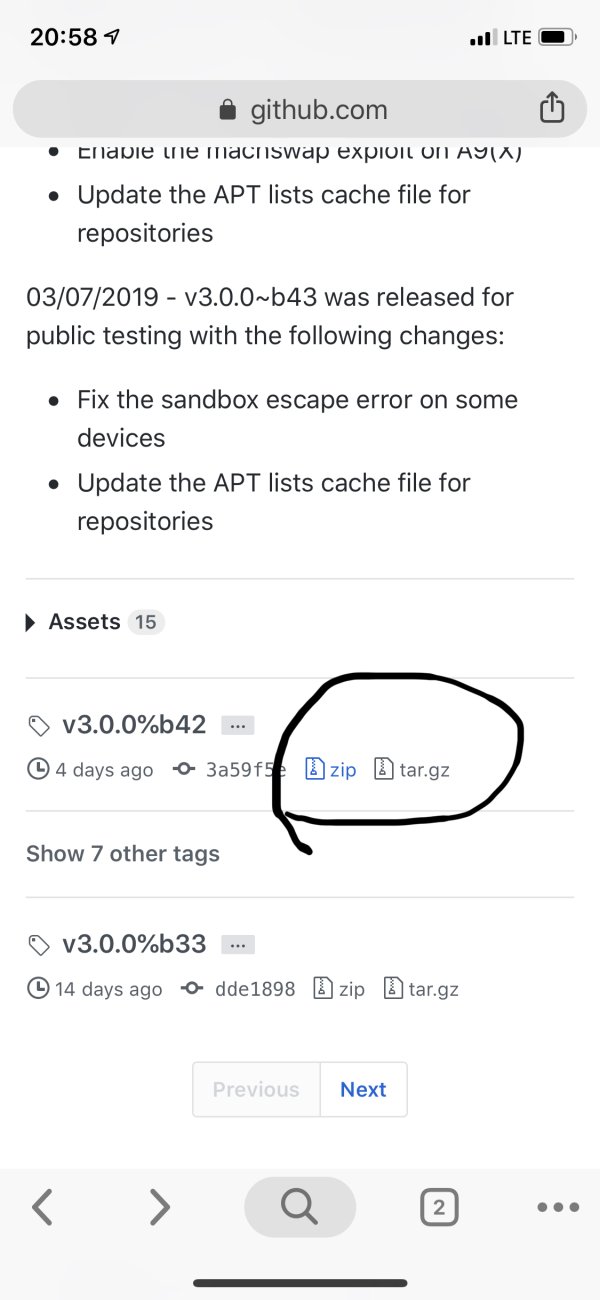Viewport: 600px width, 1300px height.
Task: Open the v3.0.0%b33 tag link
Action: pos(133,944)
